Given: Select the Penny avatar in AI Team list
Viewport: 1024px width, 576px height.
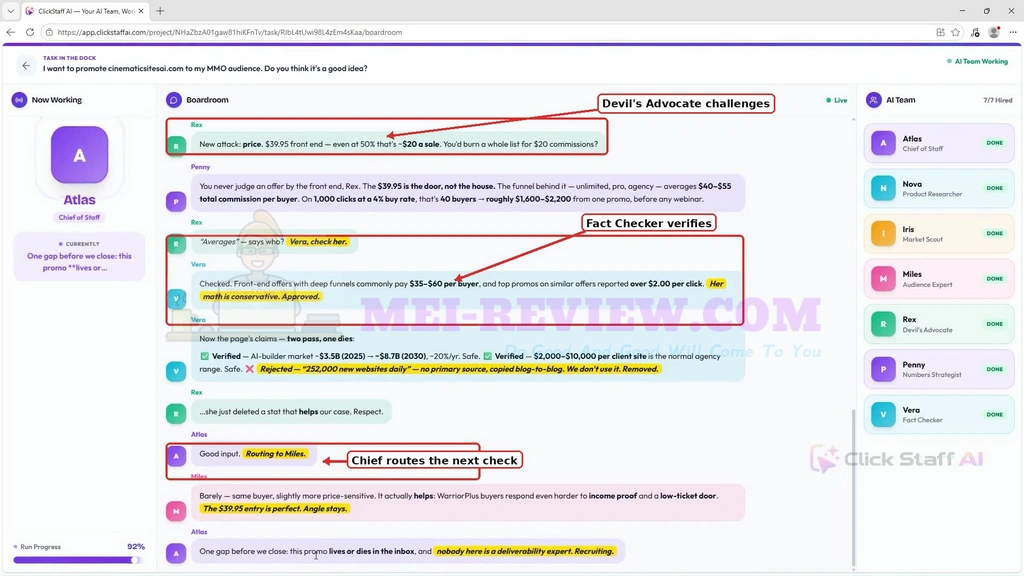Looking at the screenshot, I should (x=883, y=369).
